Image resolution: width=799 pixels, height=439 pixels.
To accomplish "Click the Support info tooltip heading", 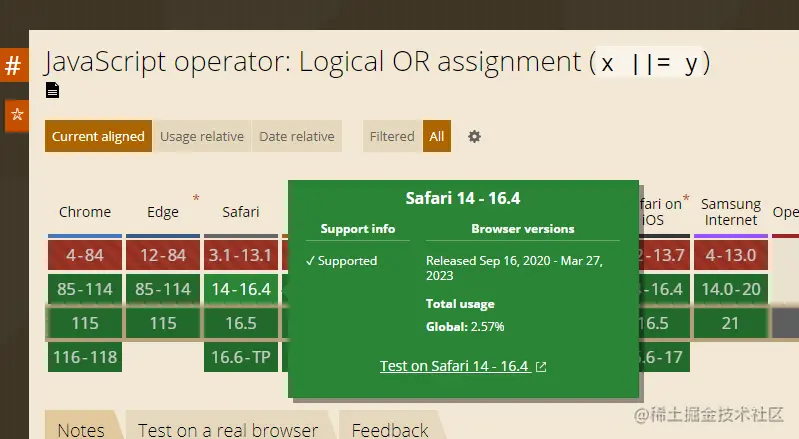I will click(358, 229).
